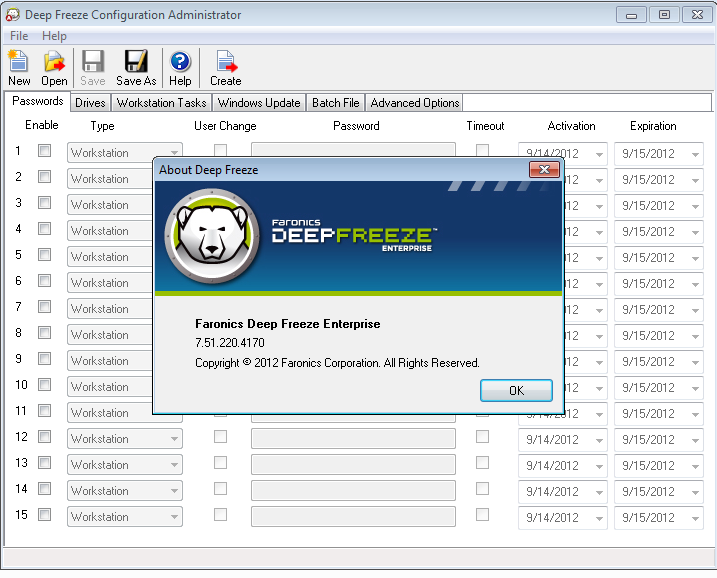Screen dimensions: 717x578
Task: Open Type dropdown for row 12
Action: [x=125, y=439]
